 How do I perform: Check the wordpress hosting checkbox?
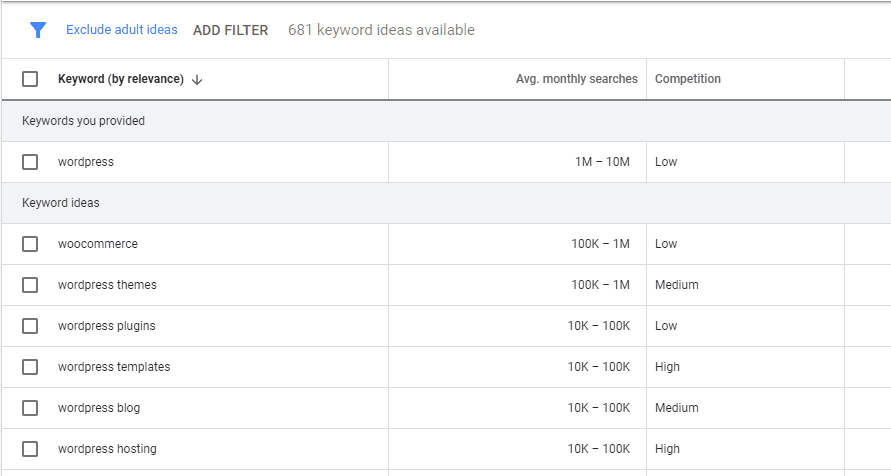tap(30, 449)
